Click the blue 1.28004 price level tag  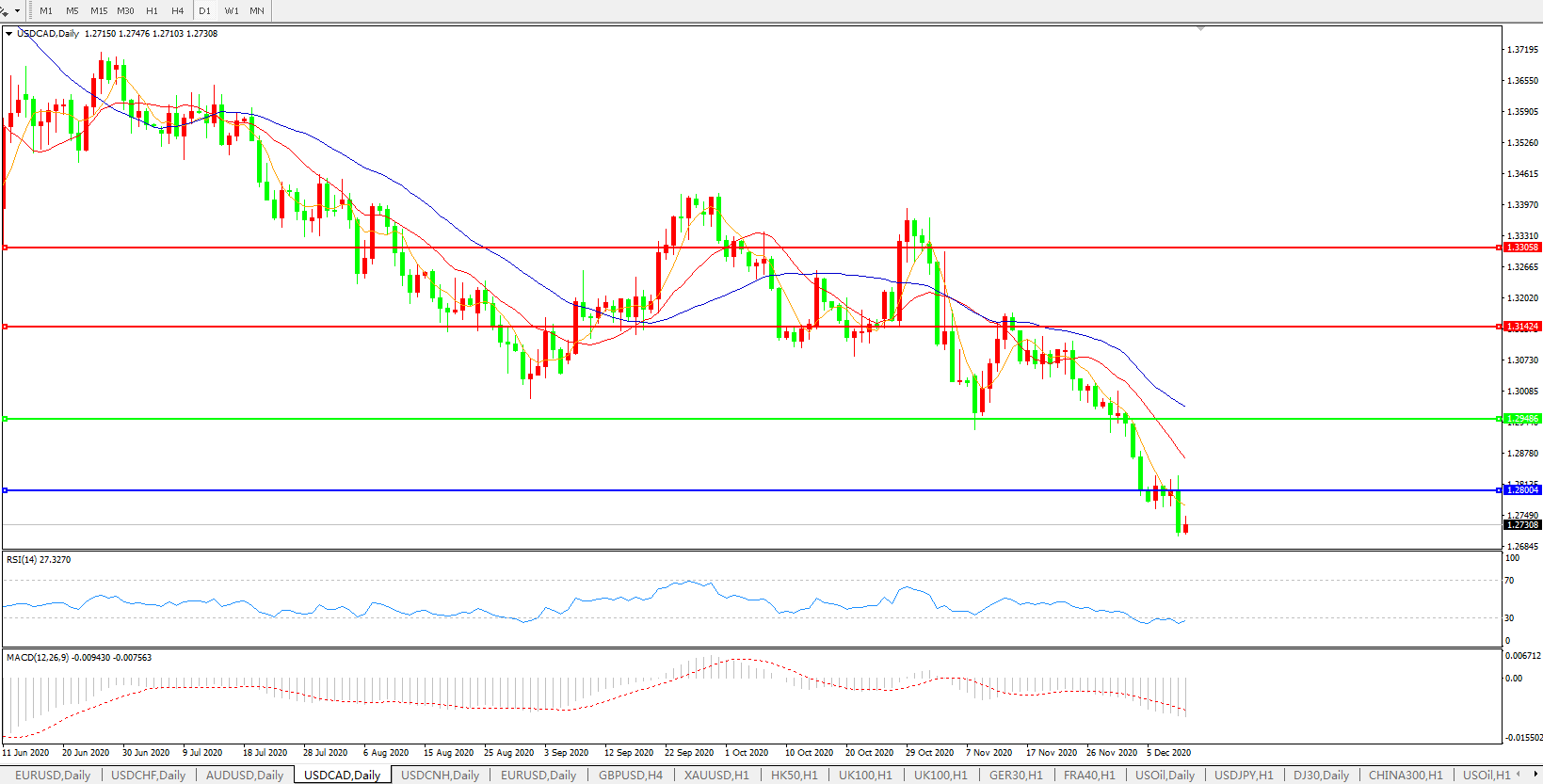1522,490
